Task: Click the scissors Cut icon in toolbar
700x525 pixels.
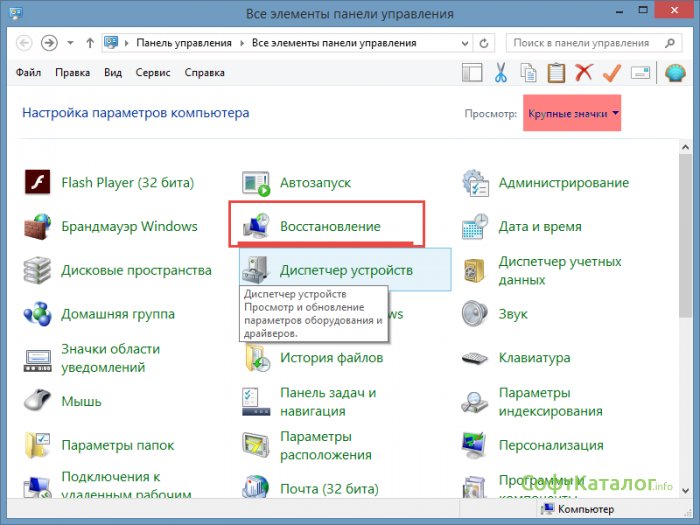Action: tap(501, 73)
